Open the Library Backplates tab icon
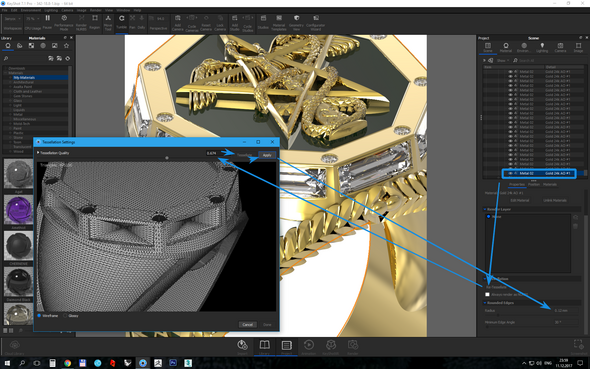This screenshot has height=369, width=590. (55, 46)
